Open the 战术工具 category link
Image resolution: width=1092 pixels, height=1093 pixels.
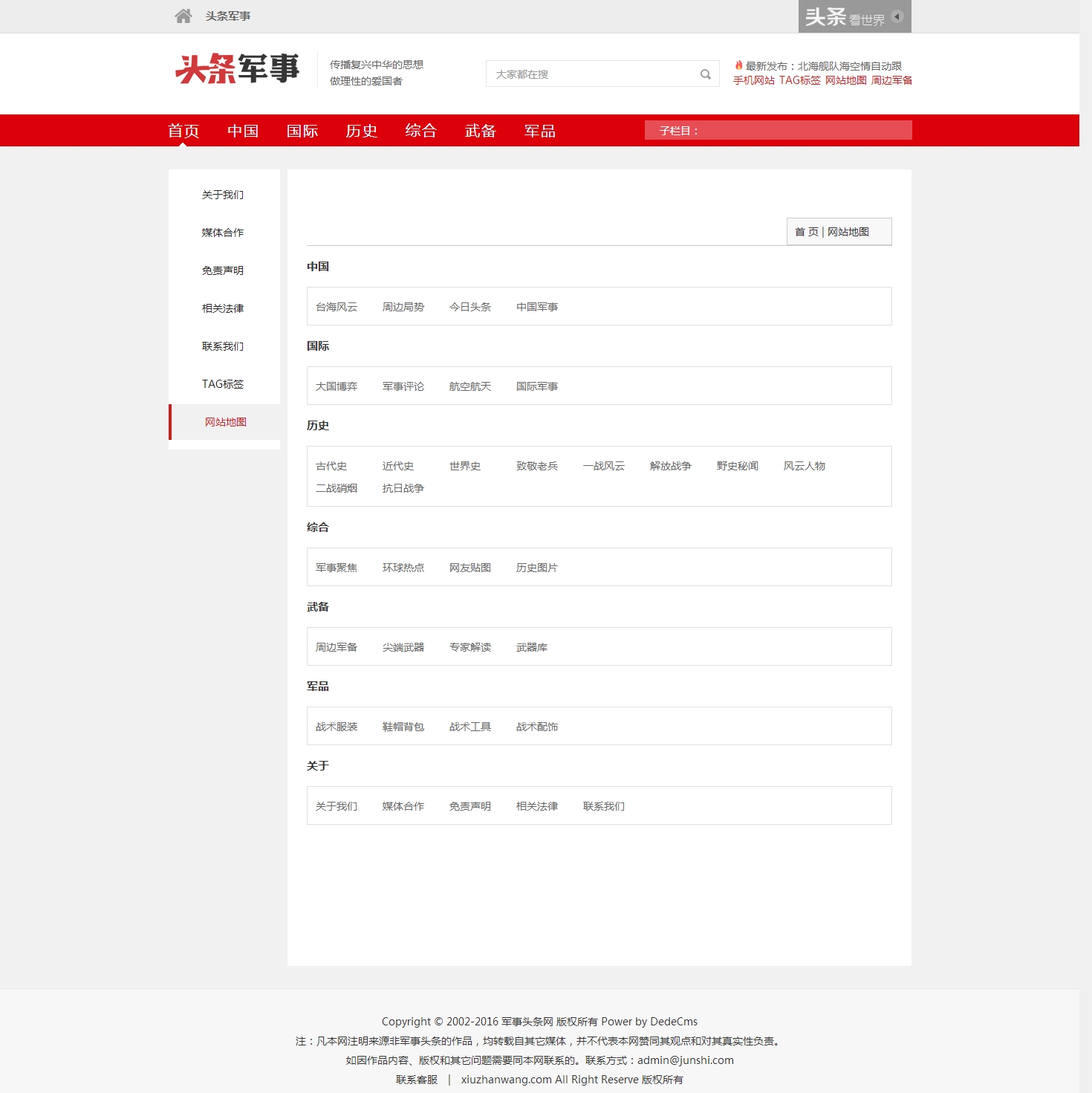tap(470, 727)
